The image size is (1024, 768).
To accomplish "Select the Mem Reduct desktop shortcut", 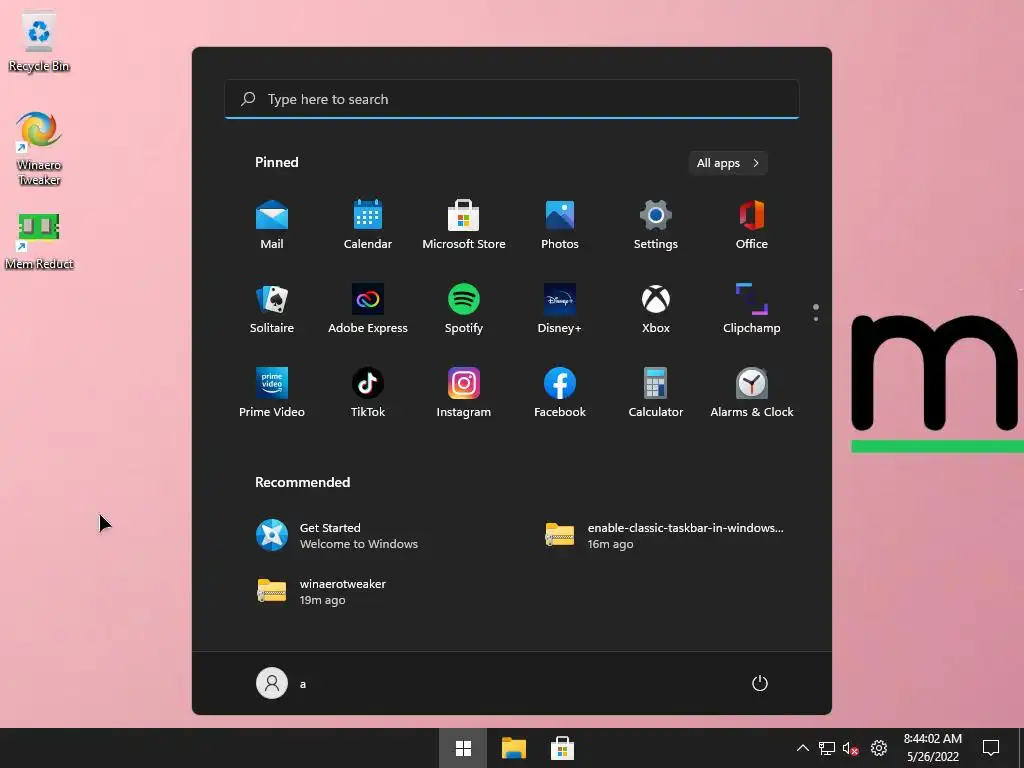I will pos(39,240).
